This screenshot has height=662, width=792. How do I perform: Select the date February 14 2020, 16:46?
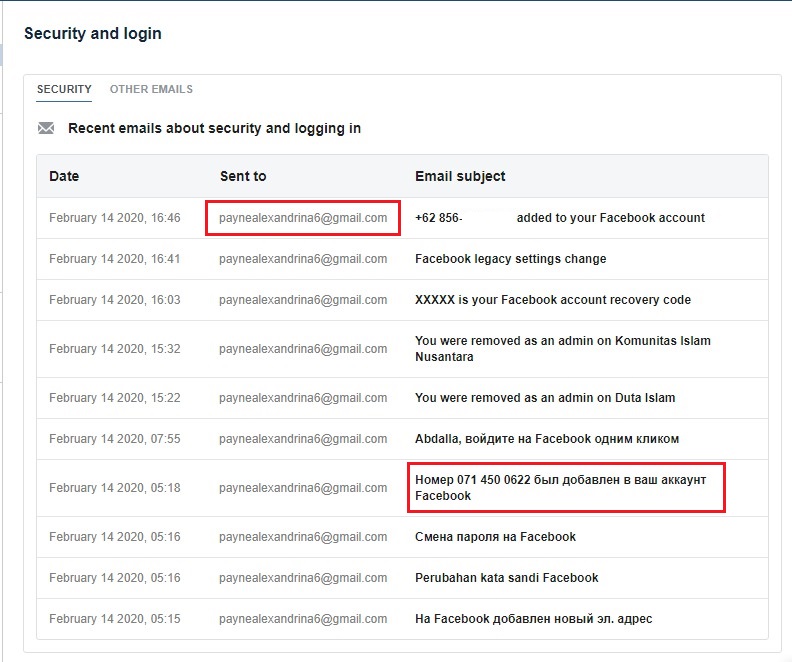pyautogui.click(x=115, y=218)
